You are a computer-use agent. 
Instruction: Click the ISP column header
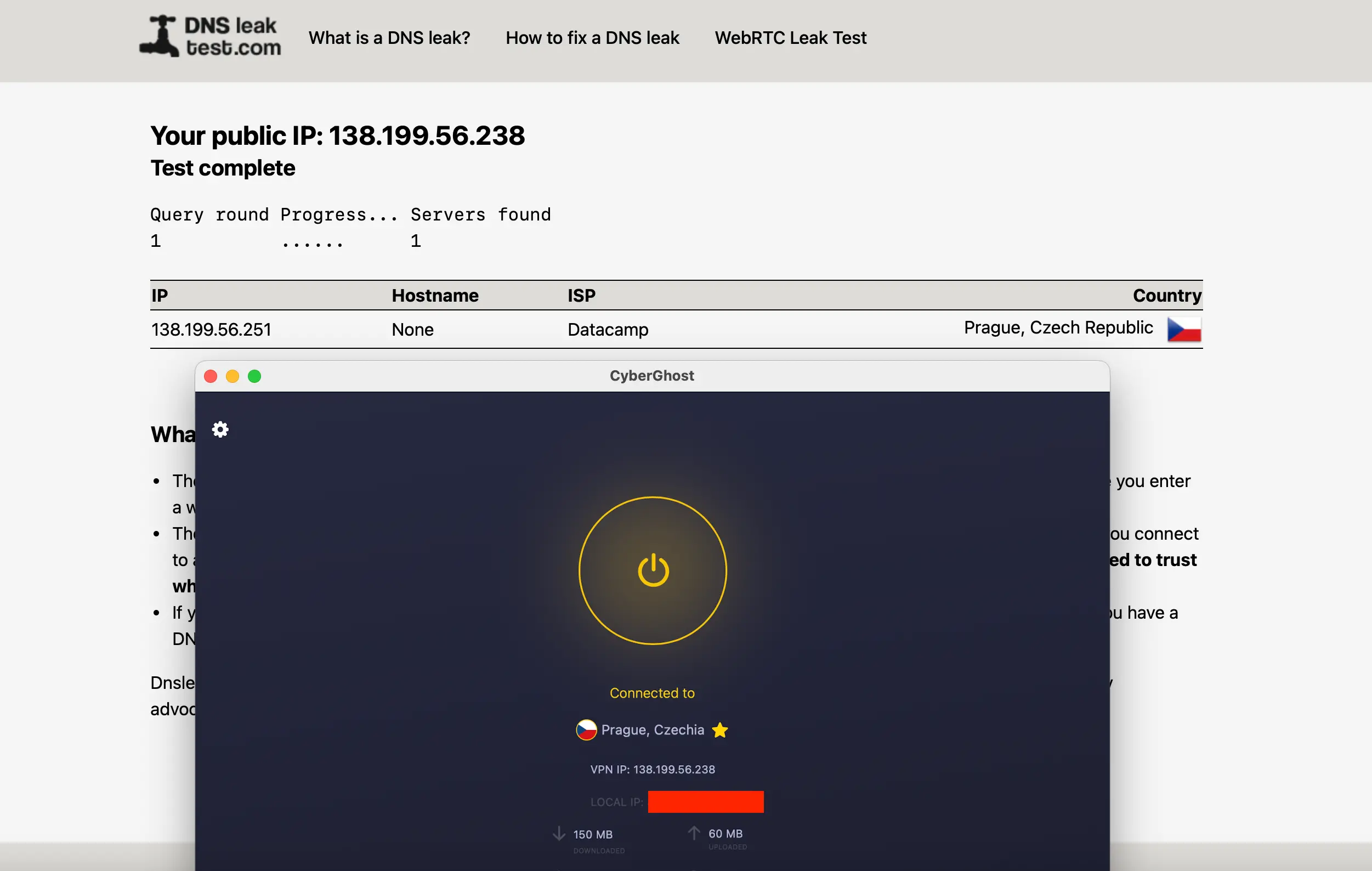[x=581, y=295]
